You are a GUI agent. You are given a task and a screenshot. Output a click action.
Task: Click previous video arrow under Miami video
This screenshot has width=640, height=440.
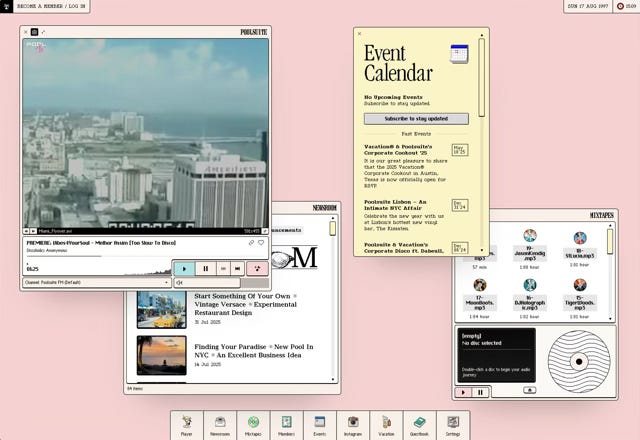[x=27, y=231]
